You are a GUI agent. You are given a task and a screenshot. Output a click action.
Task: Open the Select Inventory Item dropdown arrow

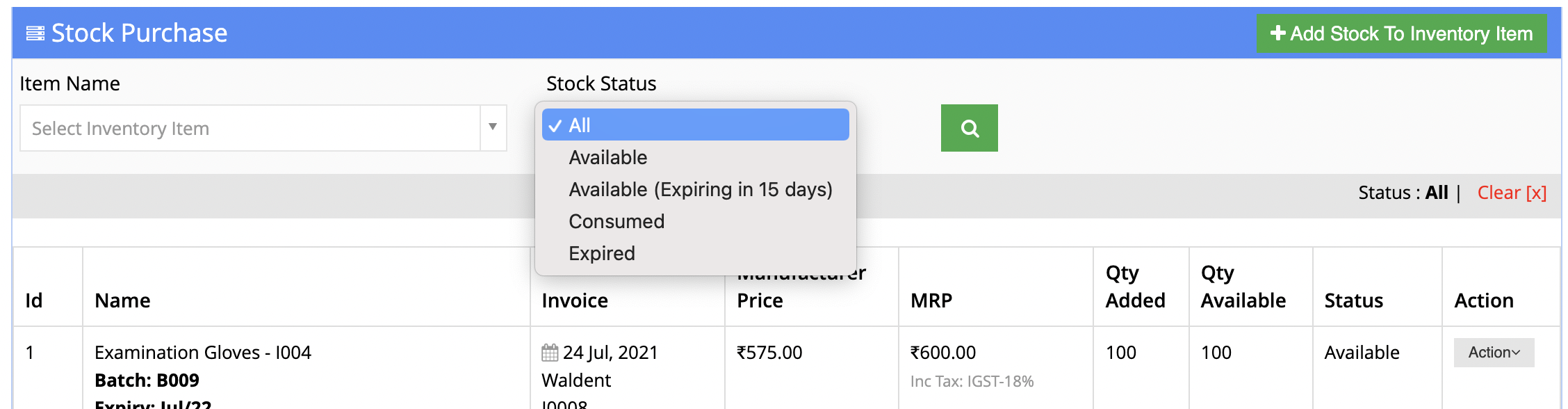point(493,127)
